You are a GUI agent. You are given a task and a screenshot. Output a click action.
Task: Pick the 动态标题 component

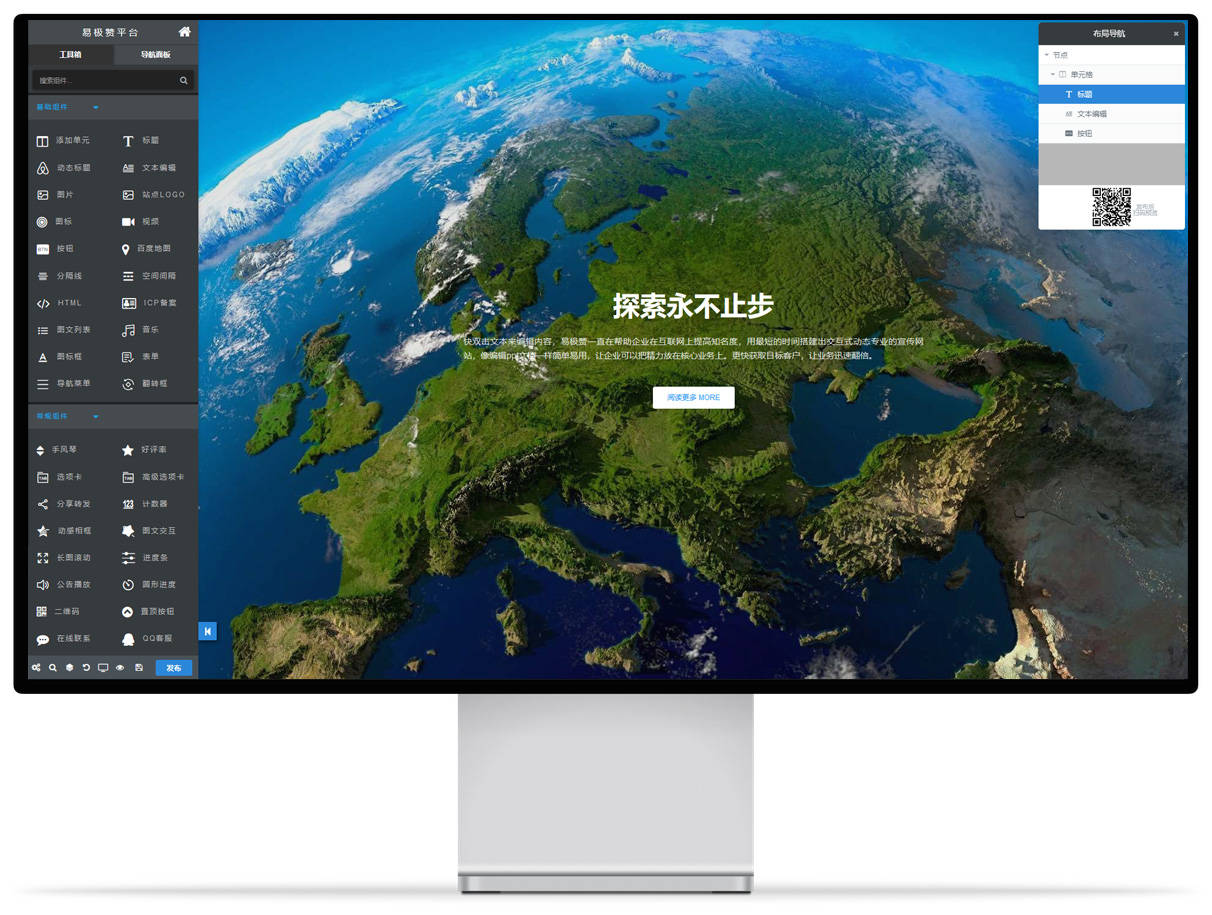tap(64, 168)
